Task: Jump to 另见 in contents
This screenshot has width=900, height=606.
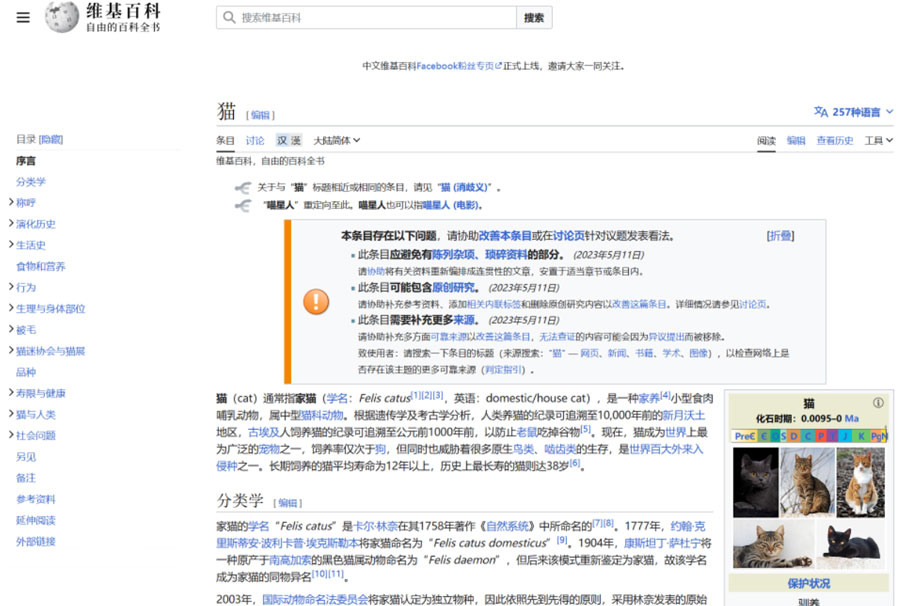Action: click(x=26, y=457)
